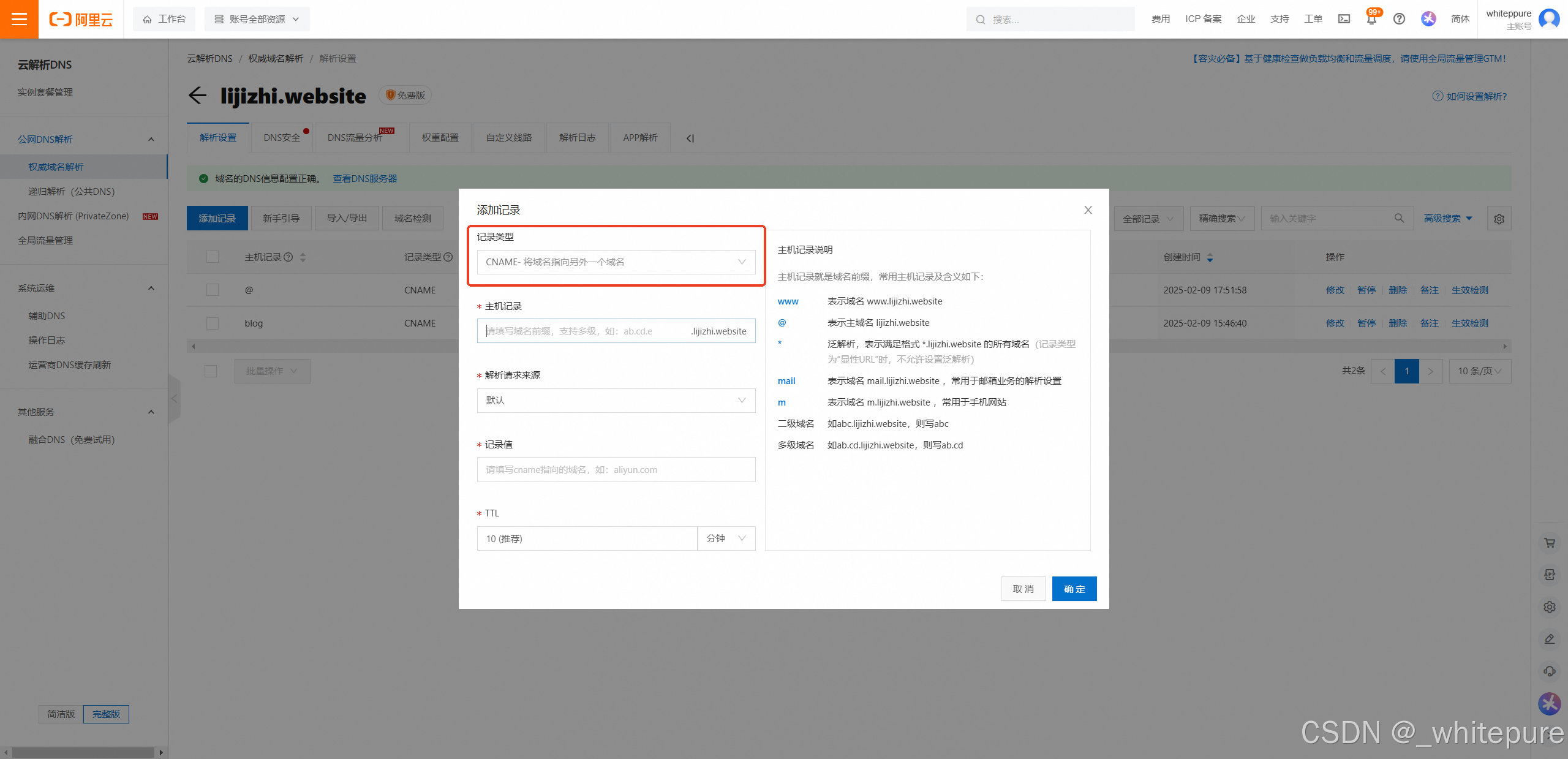Open the 记录类型 CNAME dropdown
The width and height of the screenshot is (1568, 759).
(616, 262)
